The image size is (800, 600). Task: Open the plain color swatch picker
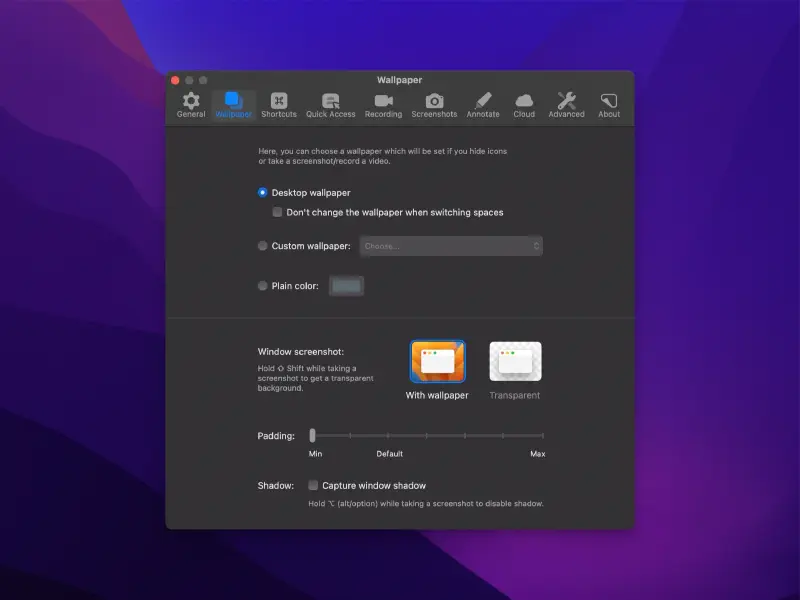(345, 285)
